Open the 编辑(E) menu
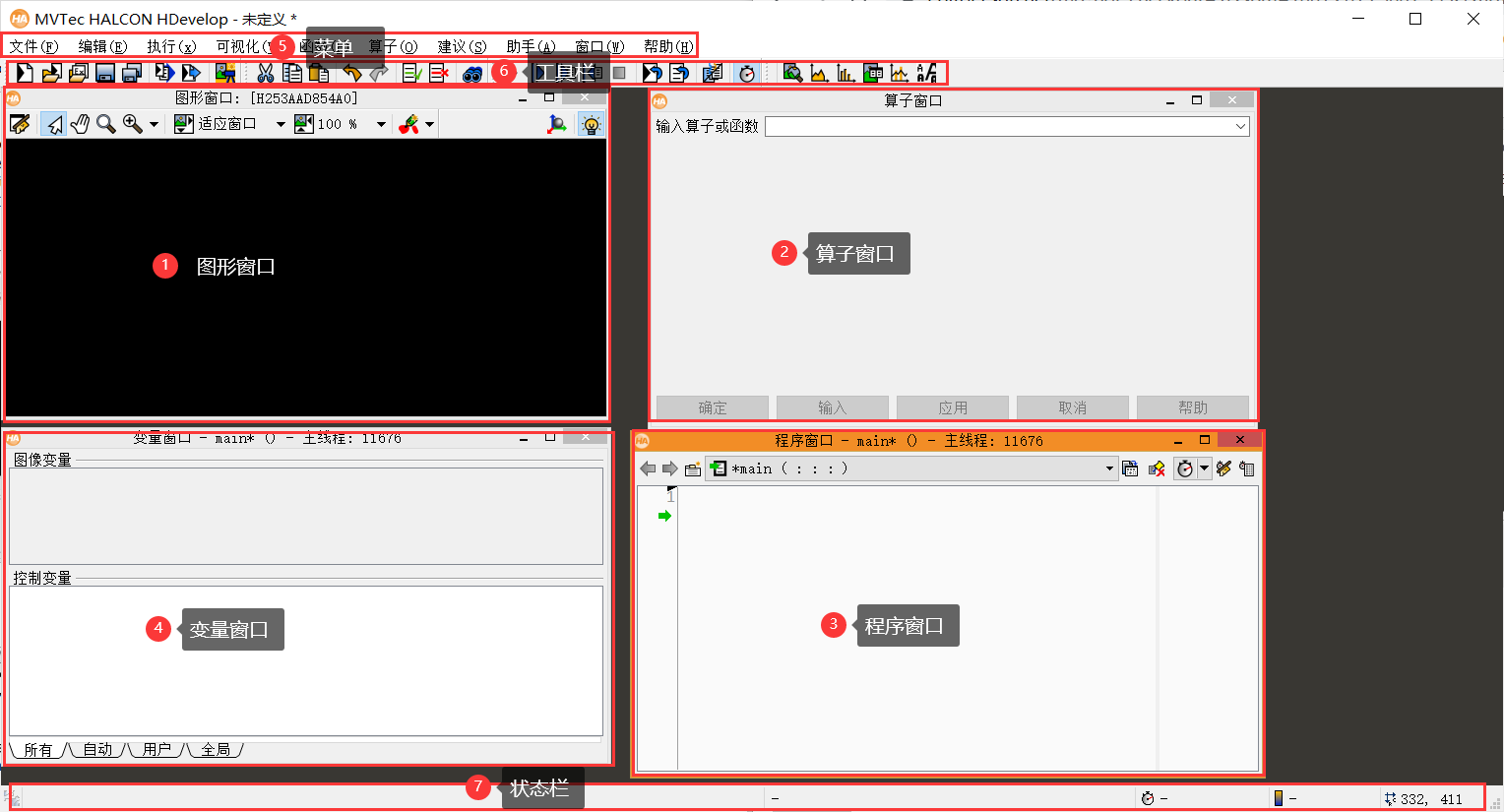The image size is (1504, 812). 103,46
